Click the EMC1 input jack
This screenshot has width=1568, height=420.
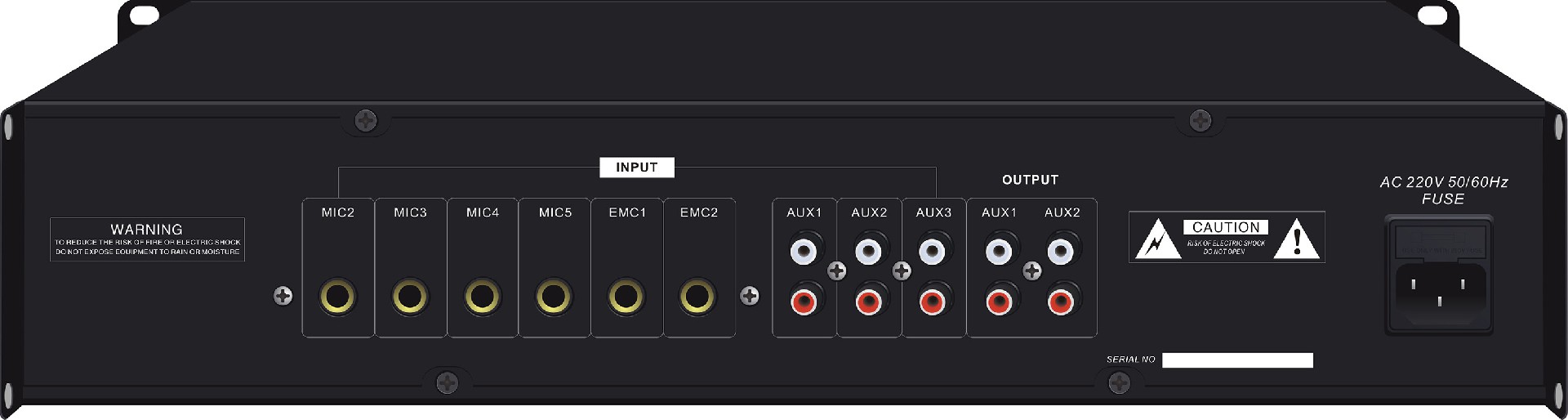point(626,297)
